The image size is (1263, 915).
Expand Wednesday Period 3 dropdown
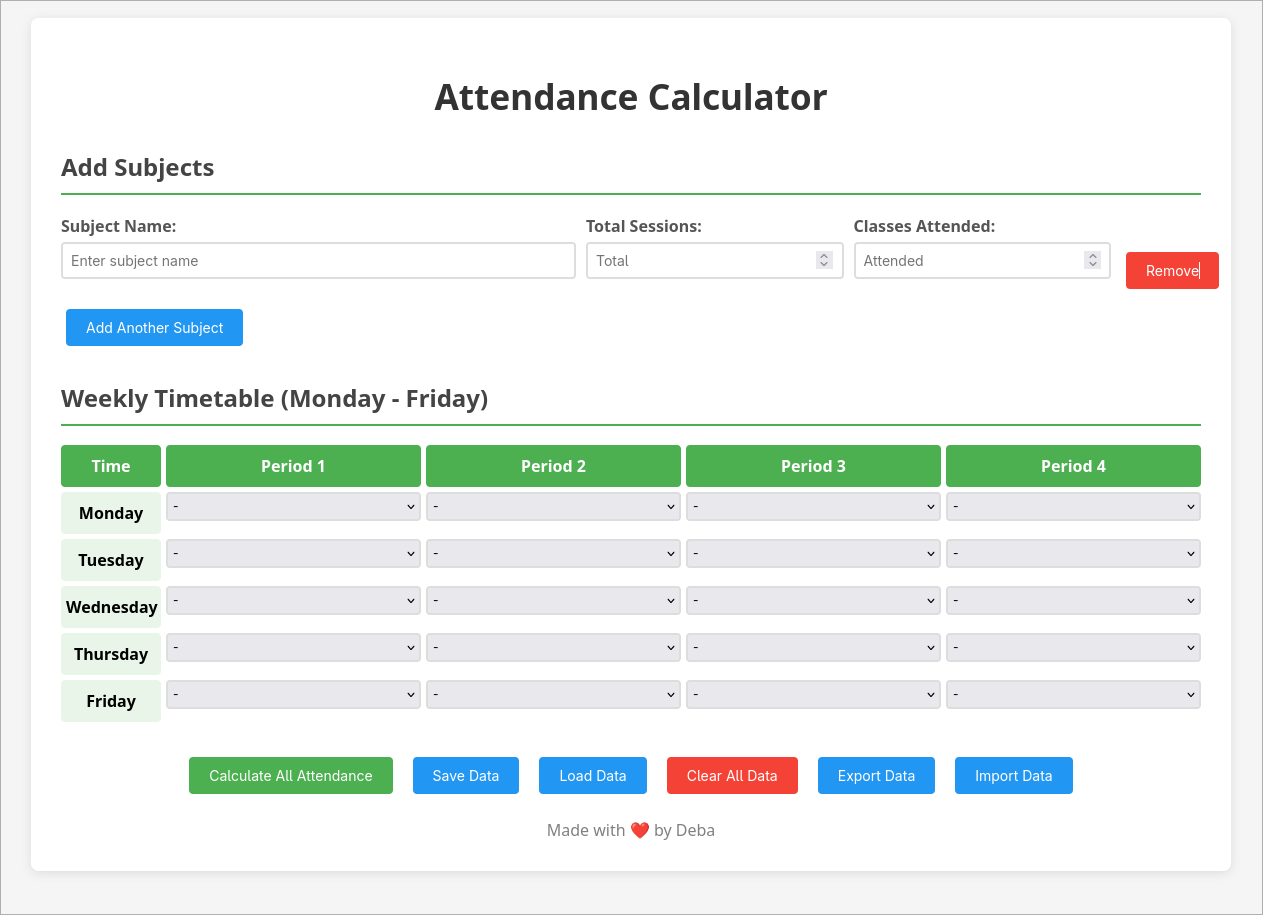point(813,601)
